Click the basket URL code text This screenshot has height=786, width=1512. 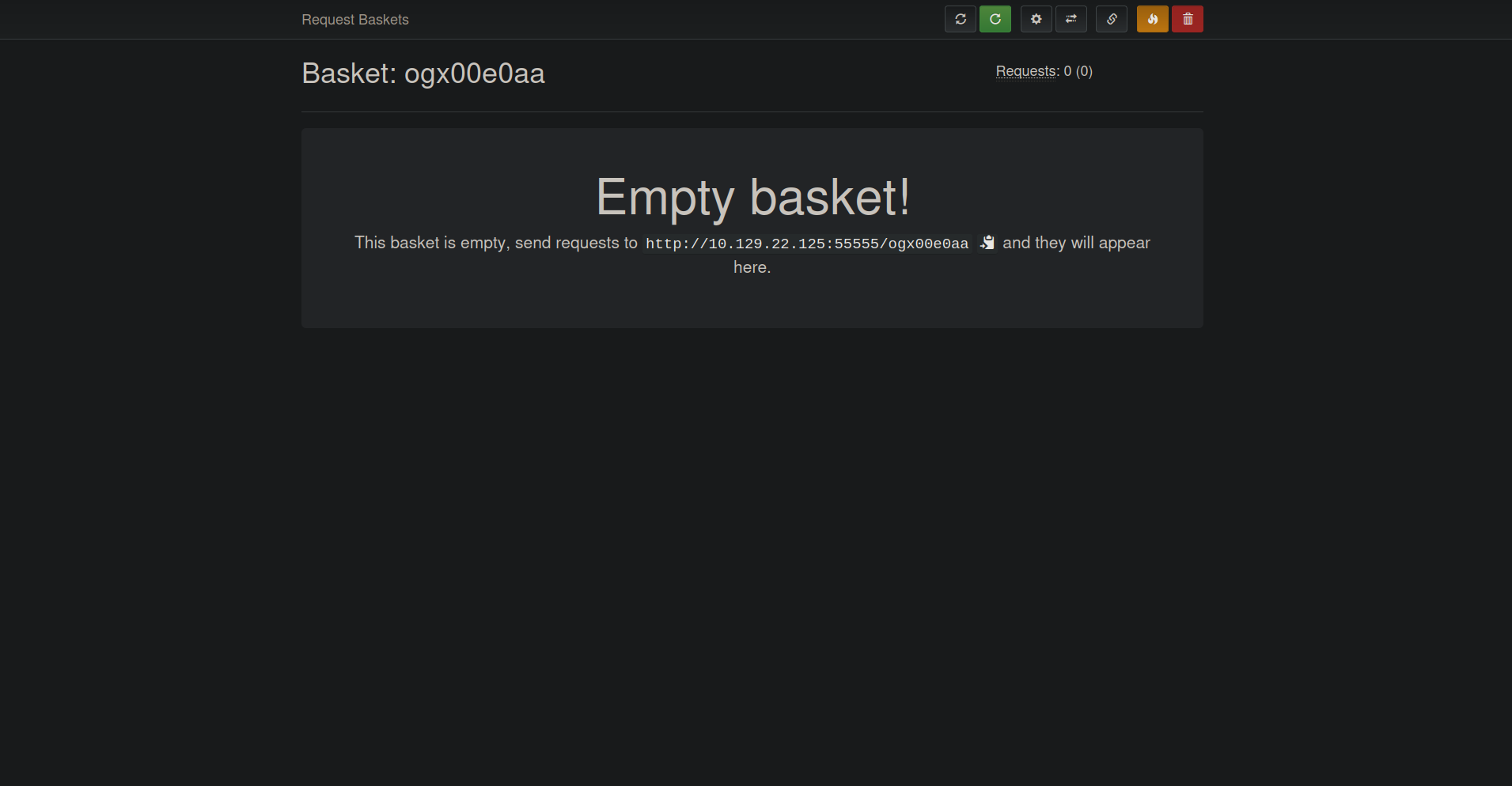pyautogui.click(x=806, y=244)
